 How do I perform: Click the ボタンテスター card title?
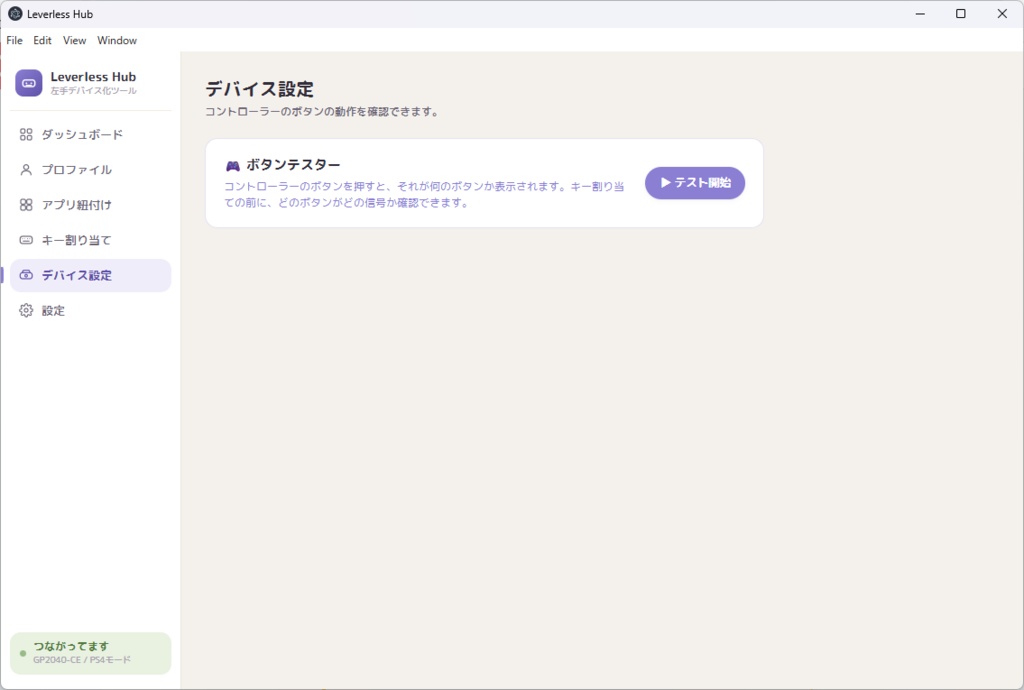point(293,165)
